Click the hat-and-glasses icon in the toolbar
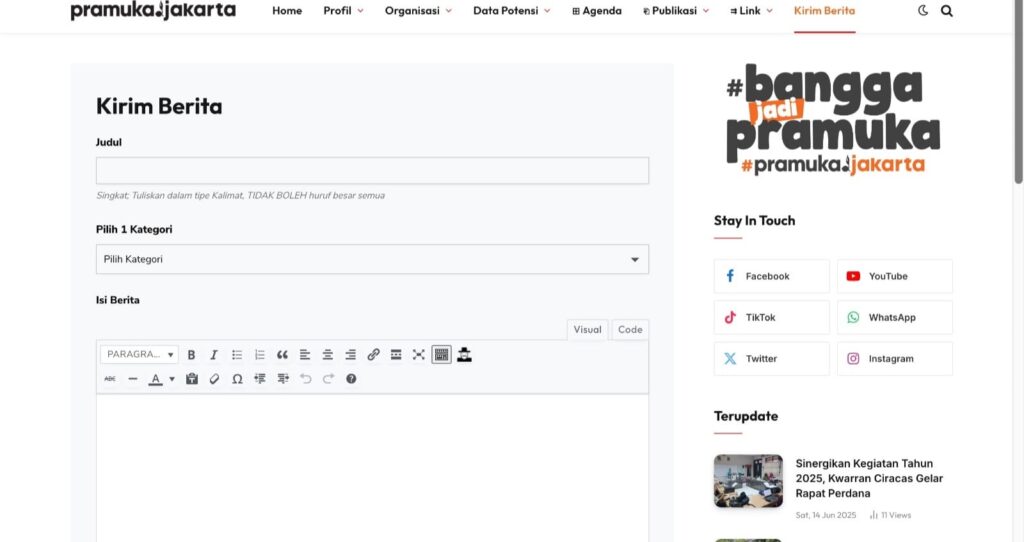1024x542 pixels. 464,355
